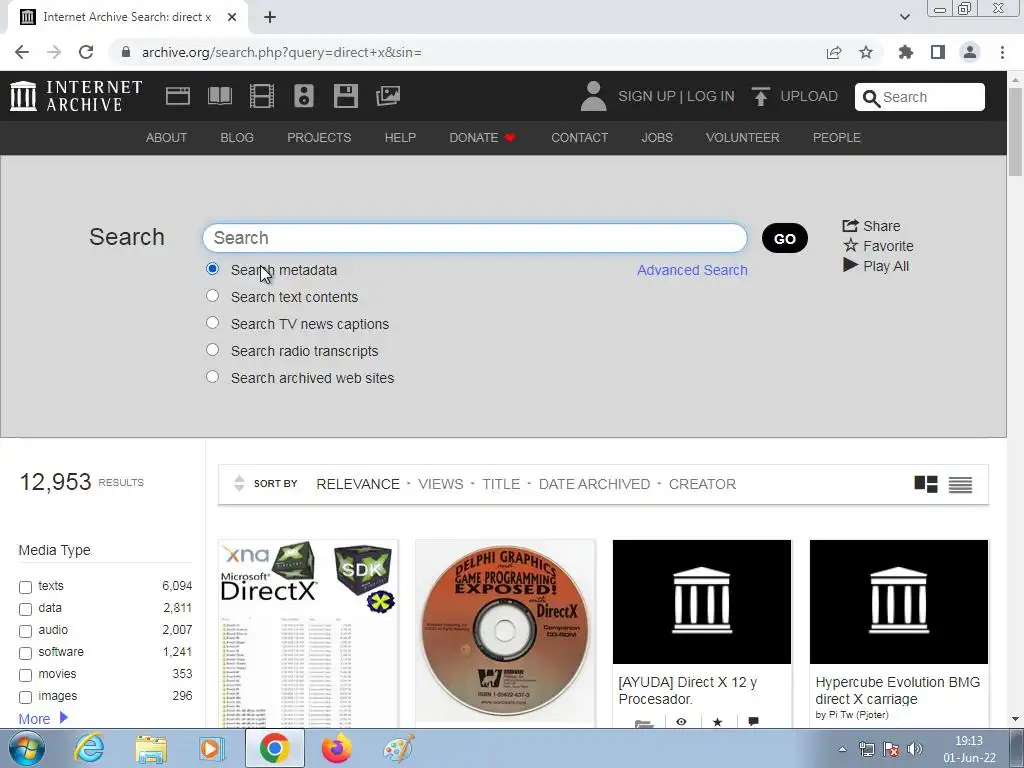Check the images media type filter
This screenshot has height=768, width=1024.
coord(25,697)
